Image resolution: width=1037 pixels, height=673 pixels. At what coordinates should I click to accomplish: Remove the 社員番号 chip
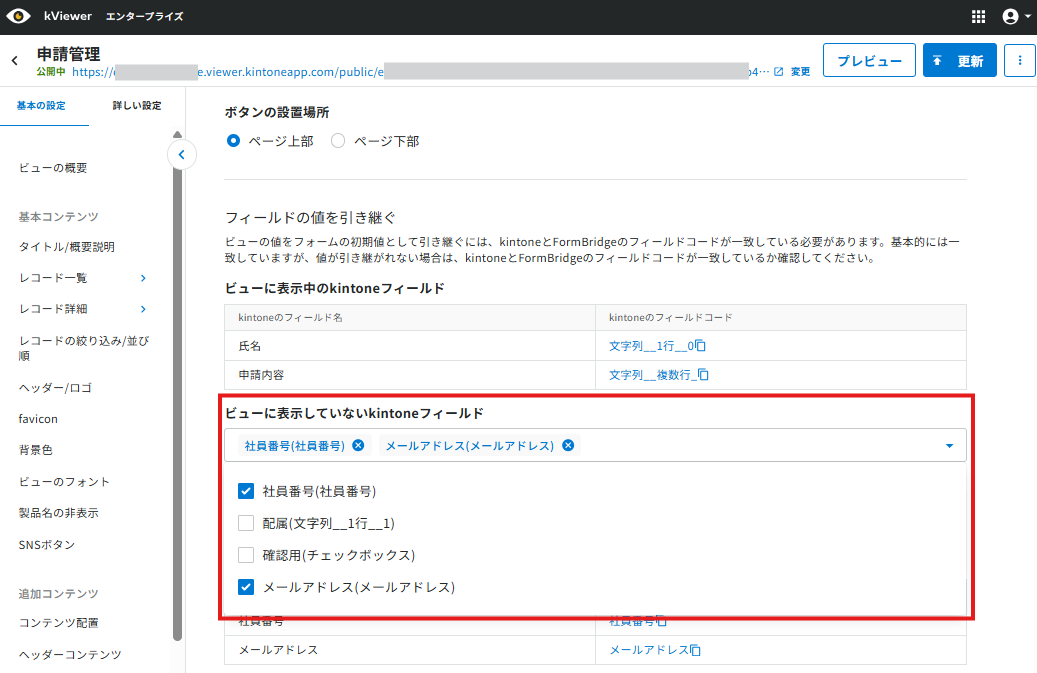358,446
